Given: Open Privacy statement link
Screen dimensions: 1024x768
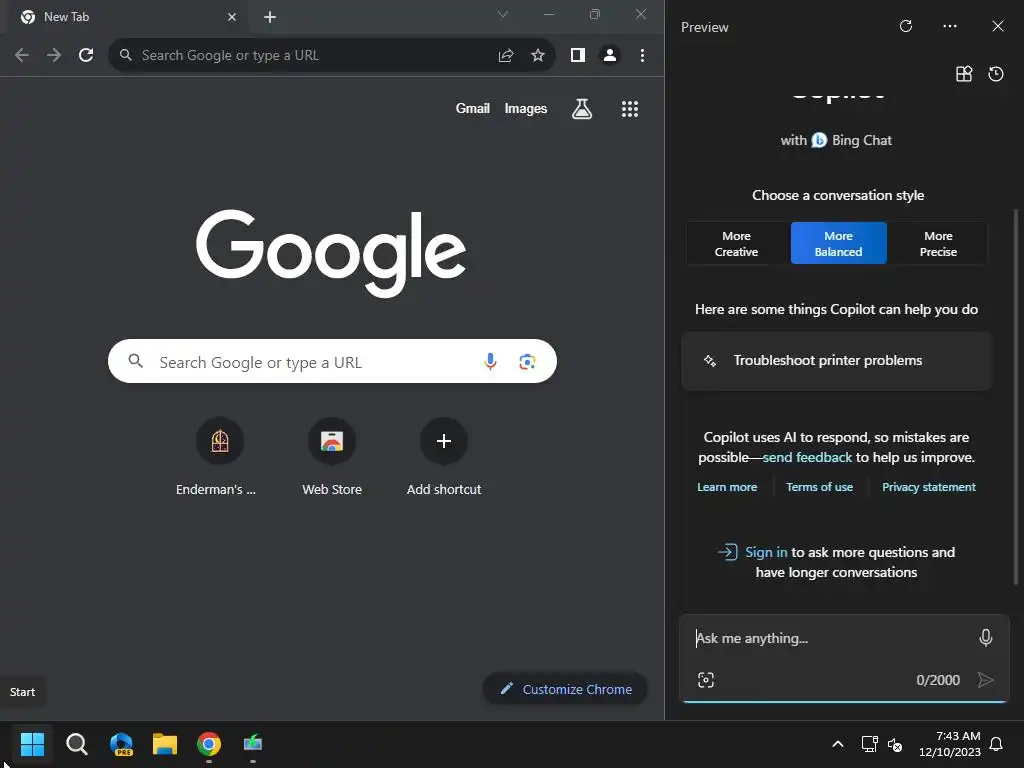Looking at the screenshot, I should coord(929,487).
